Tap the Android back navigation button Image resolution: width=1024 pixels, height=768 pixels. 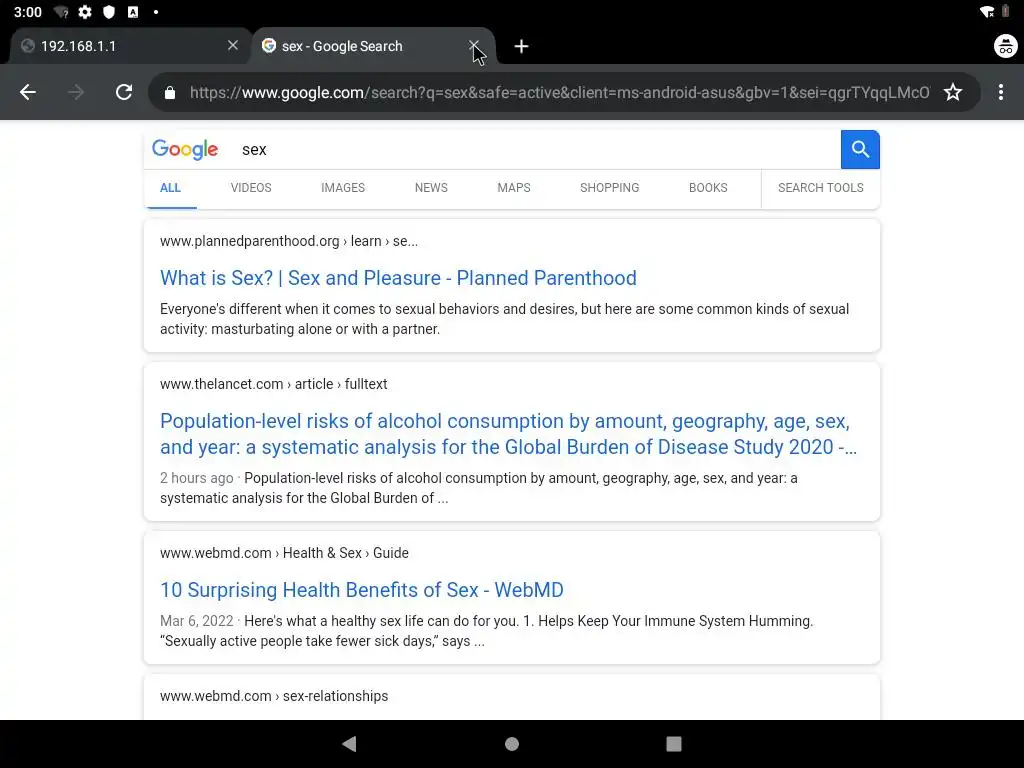[349, 744]
